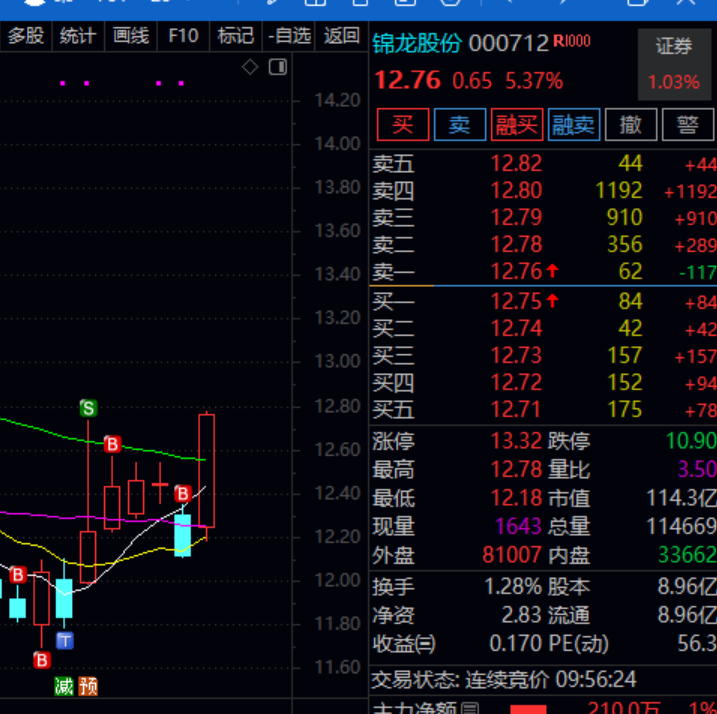
Task: Click the 融卖 margin sell button
Action: click(x=574, y=124)
